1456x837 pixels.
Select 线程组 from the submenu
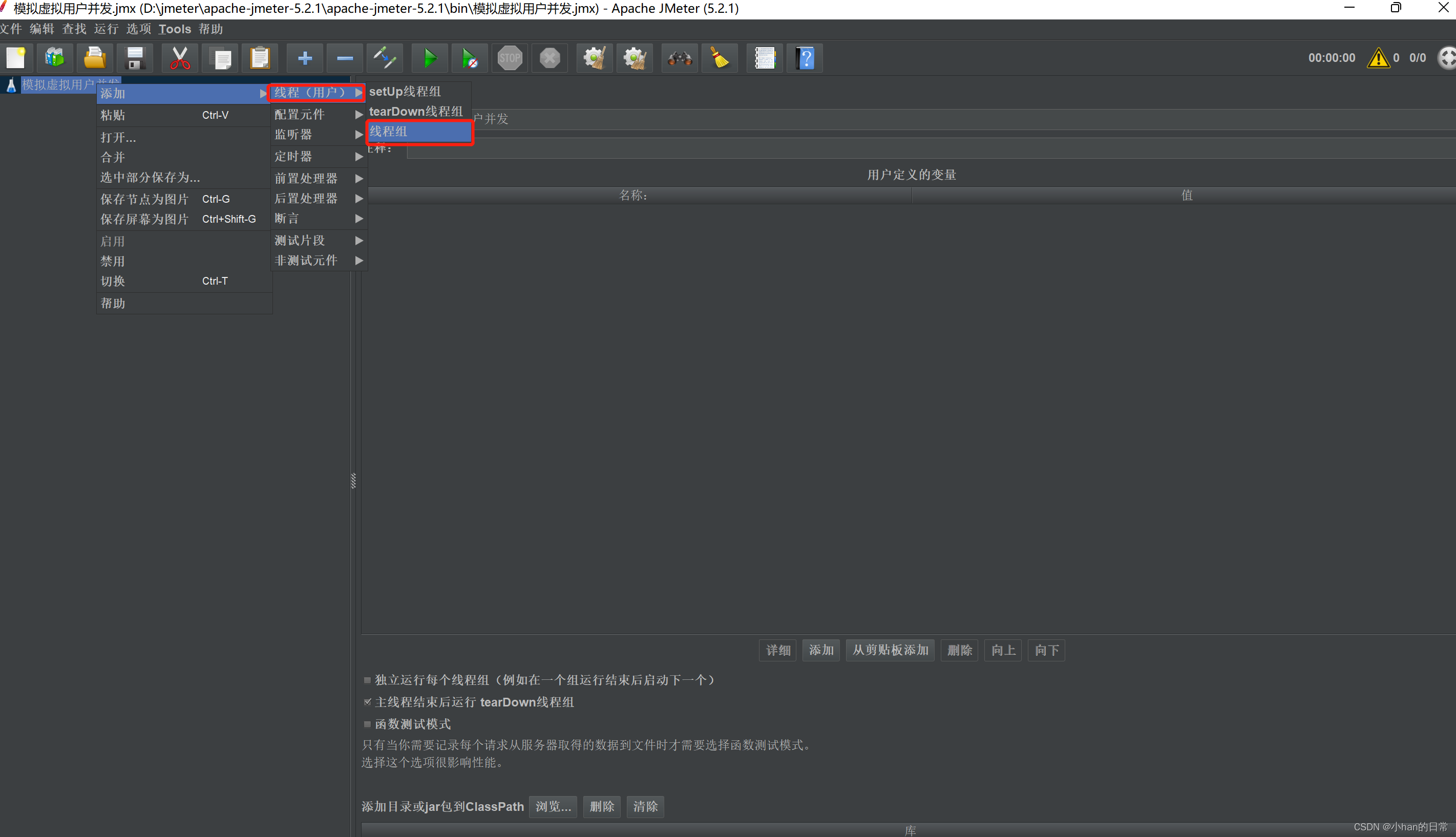[419, 132]
